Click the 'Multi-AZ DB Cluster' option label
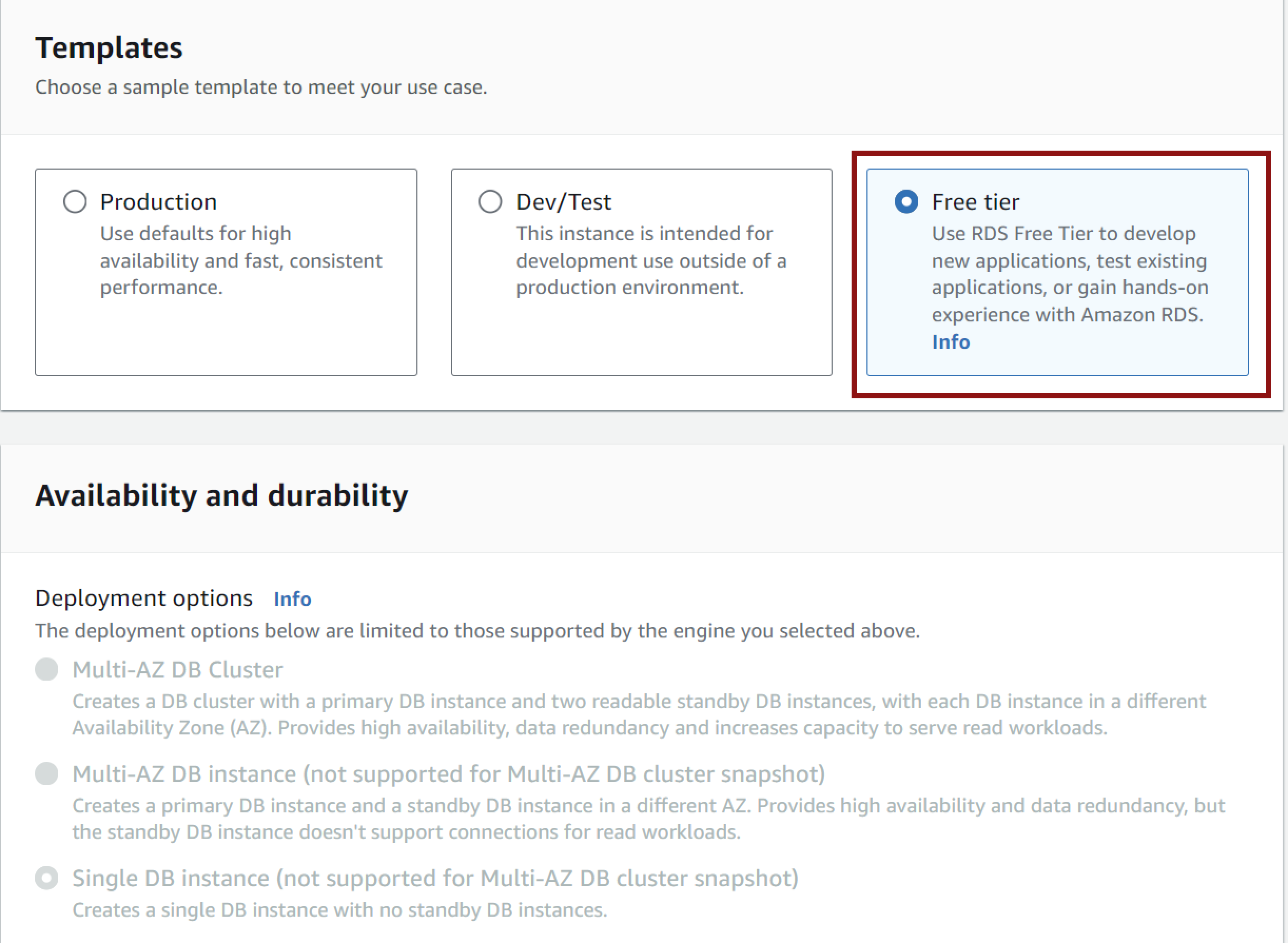The height and width of the screenshot is (943, 1288). point(178,670)
